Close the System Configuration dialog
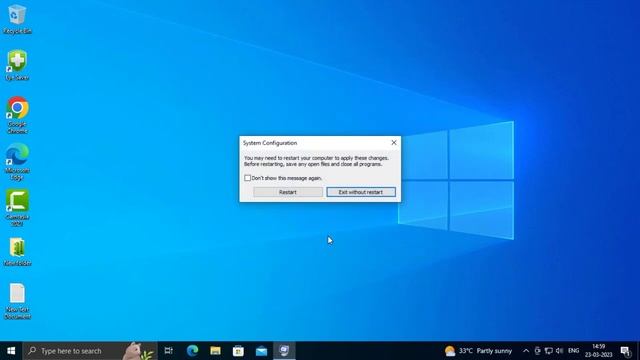Screen dimensions: 640x360 click(x=393, y=142)
